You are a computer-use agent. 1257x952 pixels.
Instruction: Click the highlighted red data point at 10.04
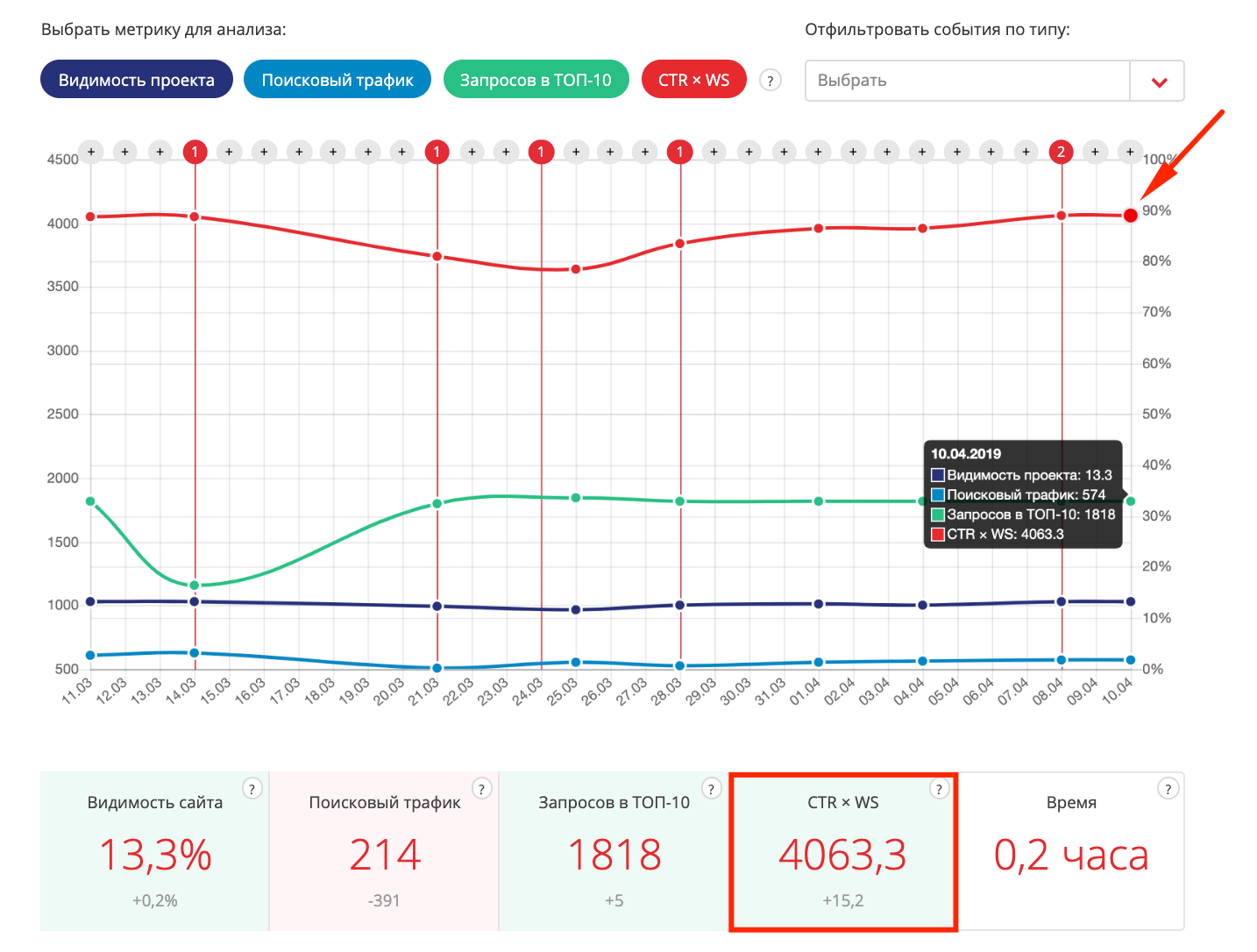[1130, 216]
